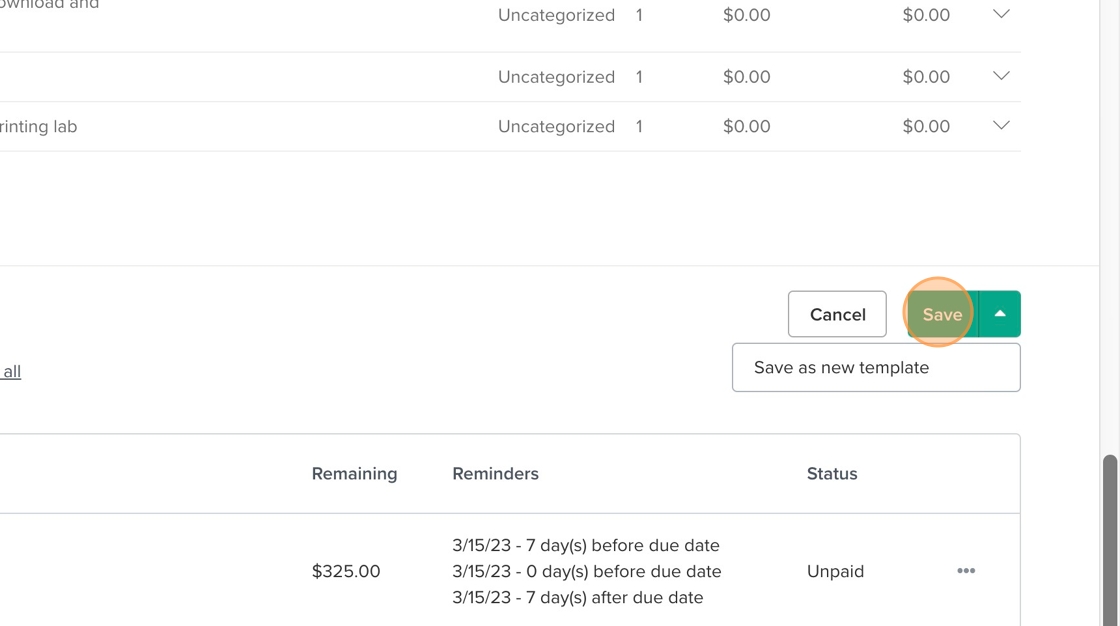Expand the topmost line item's chevron
Viewport: 1120px width, 626px height.
tap(1001, 14)
